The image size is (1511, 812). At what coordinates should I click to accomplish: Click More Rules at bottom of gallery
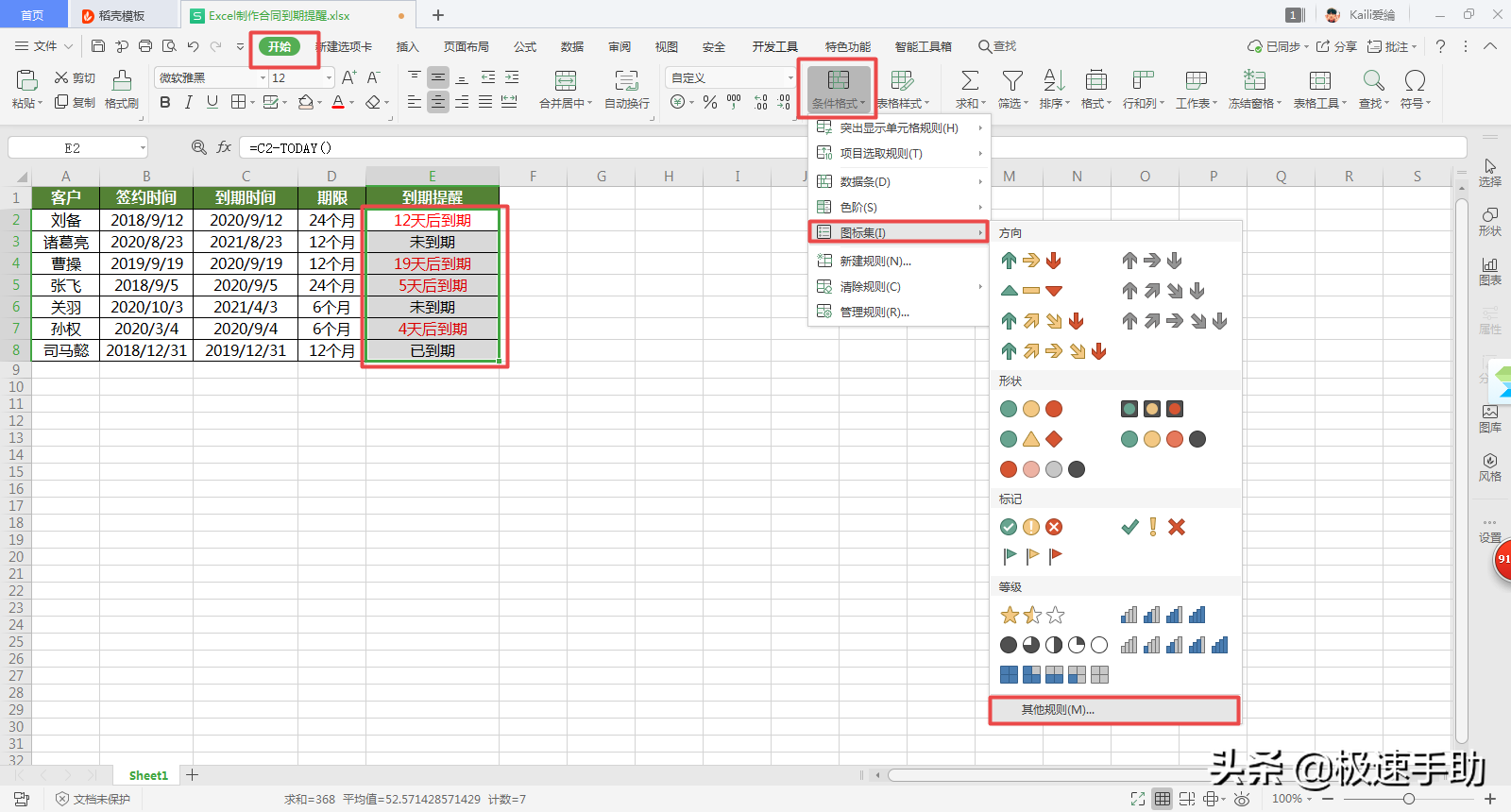click(x=1114, y=710)
